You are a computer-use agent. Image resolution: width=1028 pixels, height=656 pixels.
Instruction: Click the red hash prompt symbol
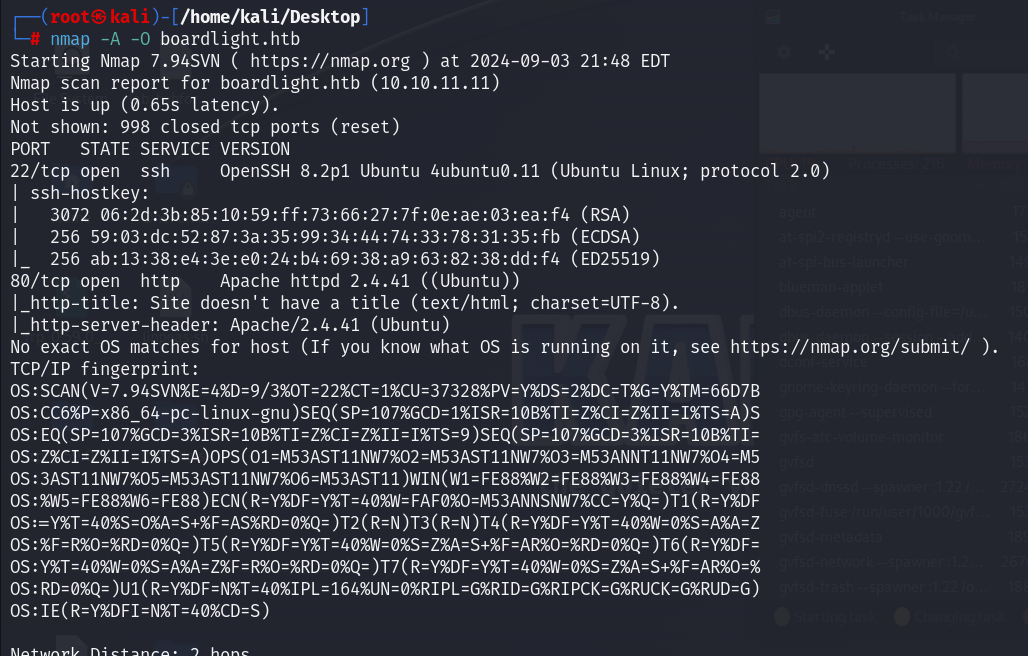(x=36, y=39)
